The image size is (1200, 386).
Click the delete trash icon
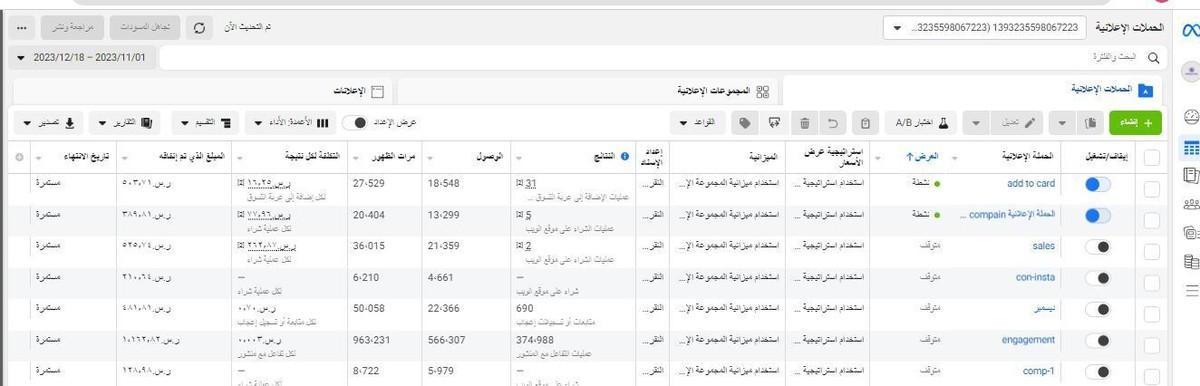(805, 123)
